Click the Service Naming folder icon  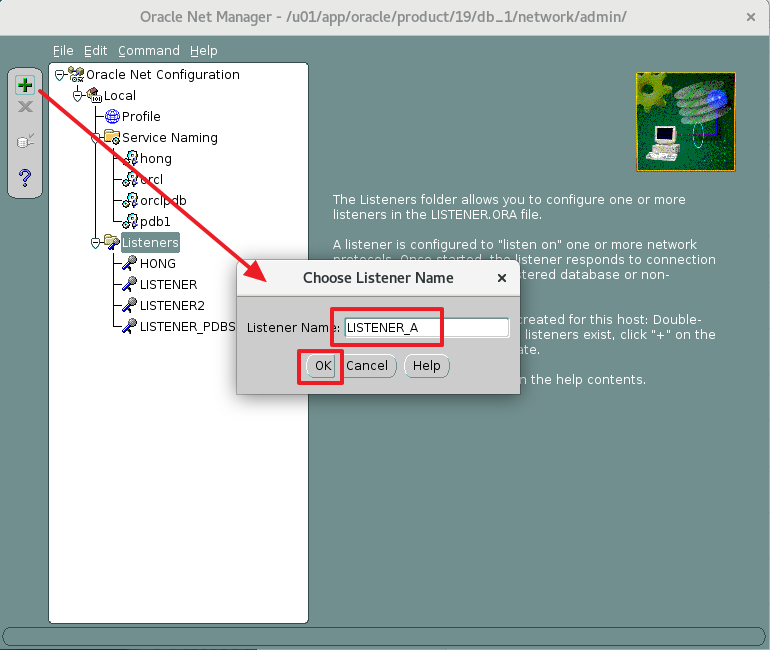tap(112, 137)
